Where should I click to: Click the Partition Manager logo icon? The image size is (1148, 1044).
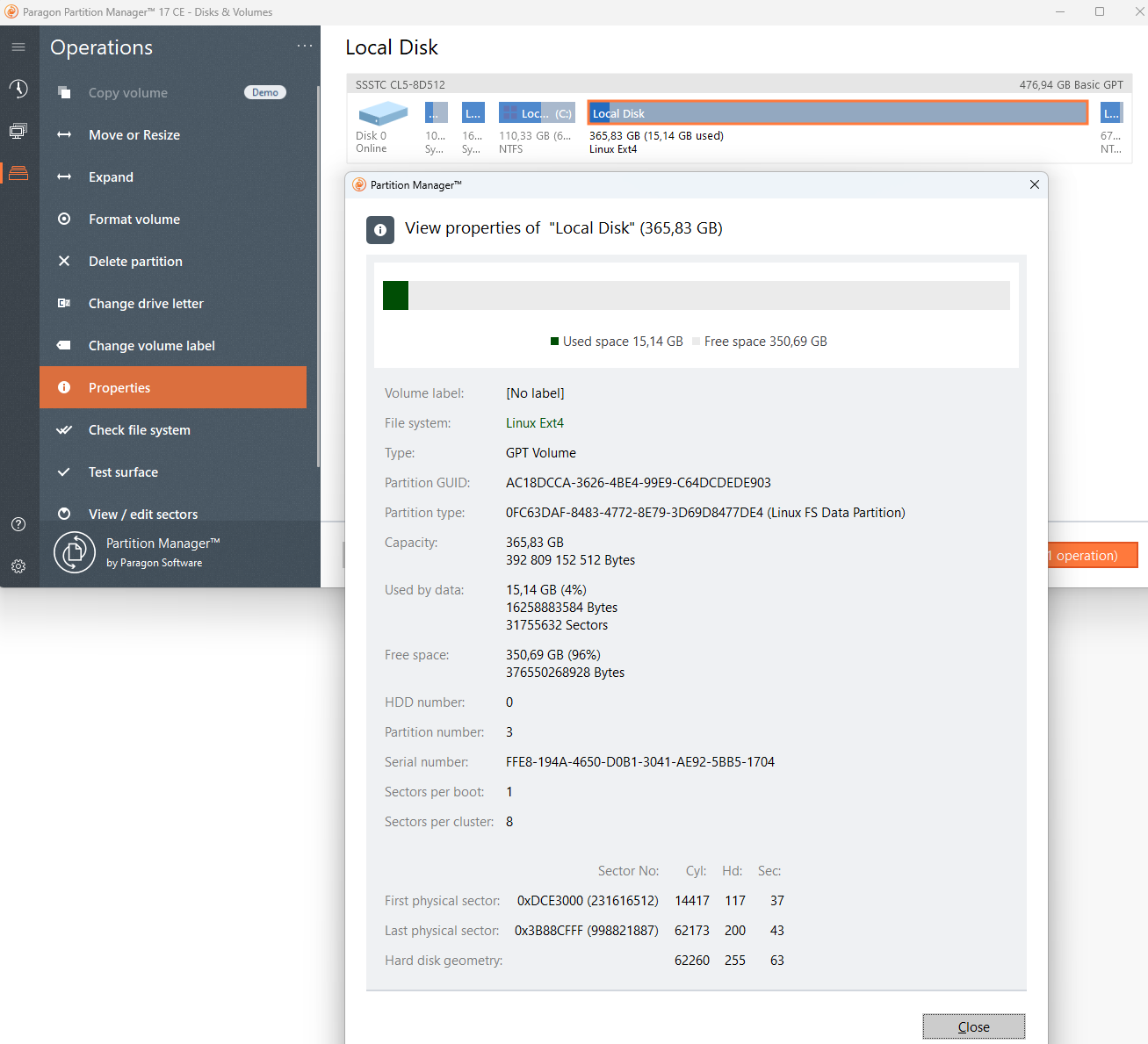pyautogui.click(x=75, y=552)
